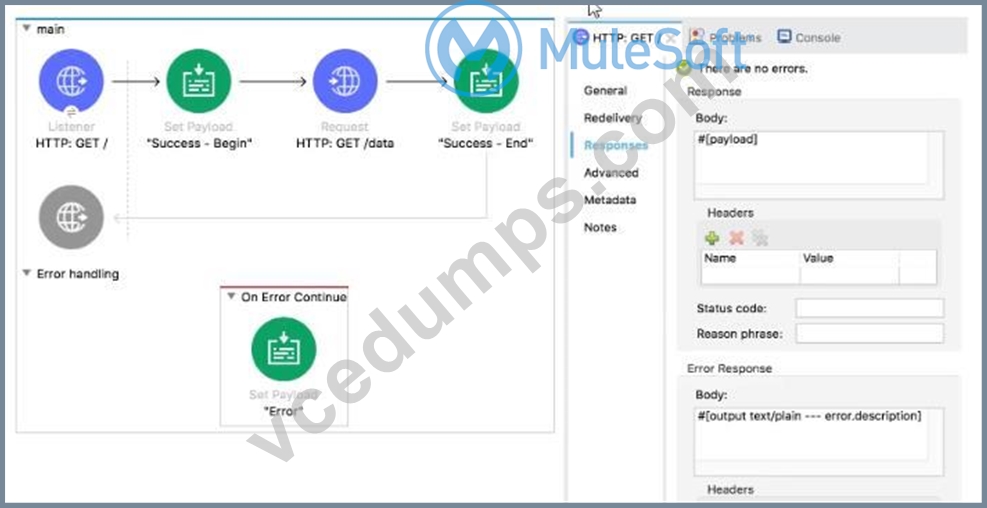This screenshot has height=508, width=987.
Task: Select the Set Payload "Error" icon
Action: point(283,349)
